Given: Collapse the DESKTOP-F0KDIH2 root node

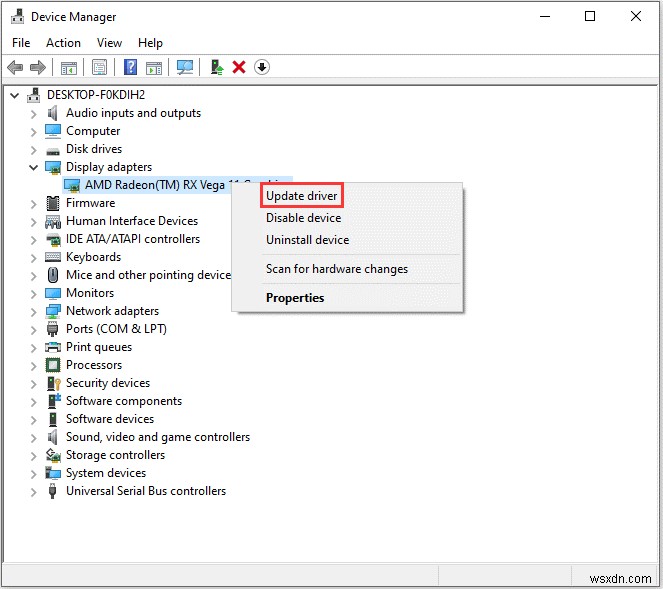Looking at the screenshot, I should pyautogui.click(x=15, y=96).
